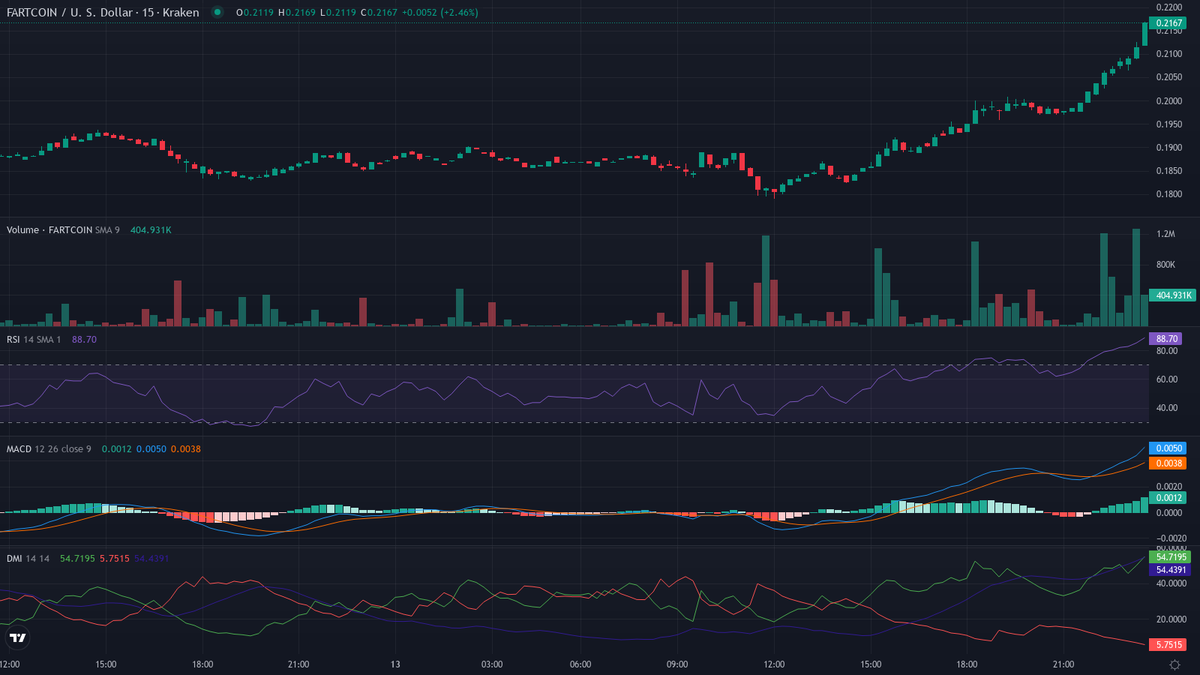Image resolution: width=1200 pixels, height=675 pixels.
Task: Click the 800K volume axis label
Action: click(x=1167, y=264)
